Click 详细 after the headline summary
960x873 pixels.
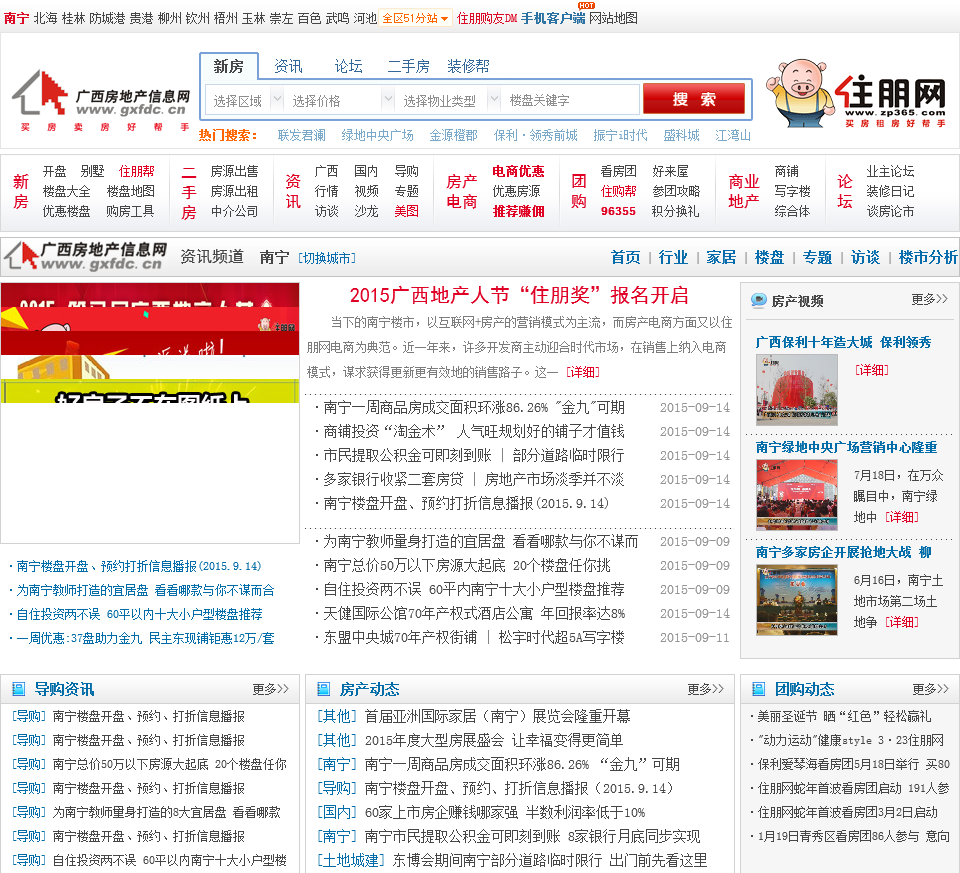coord(583,372)
